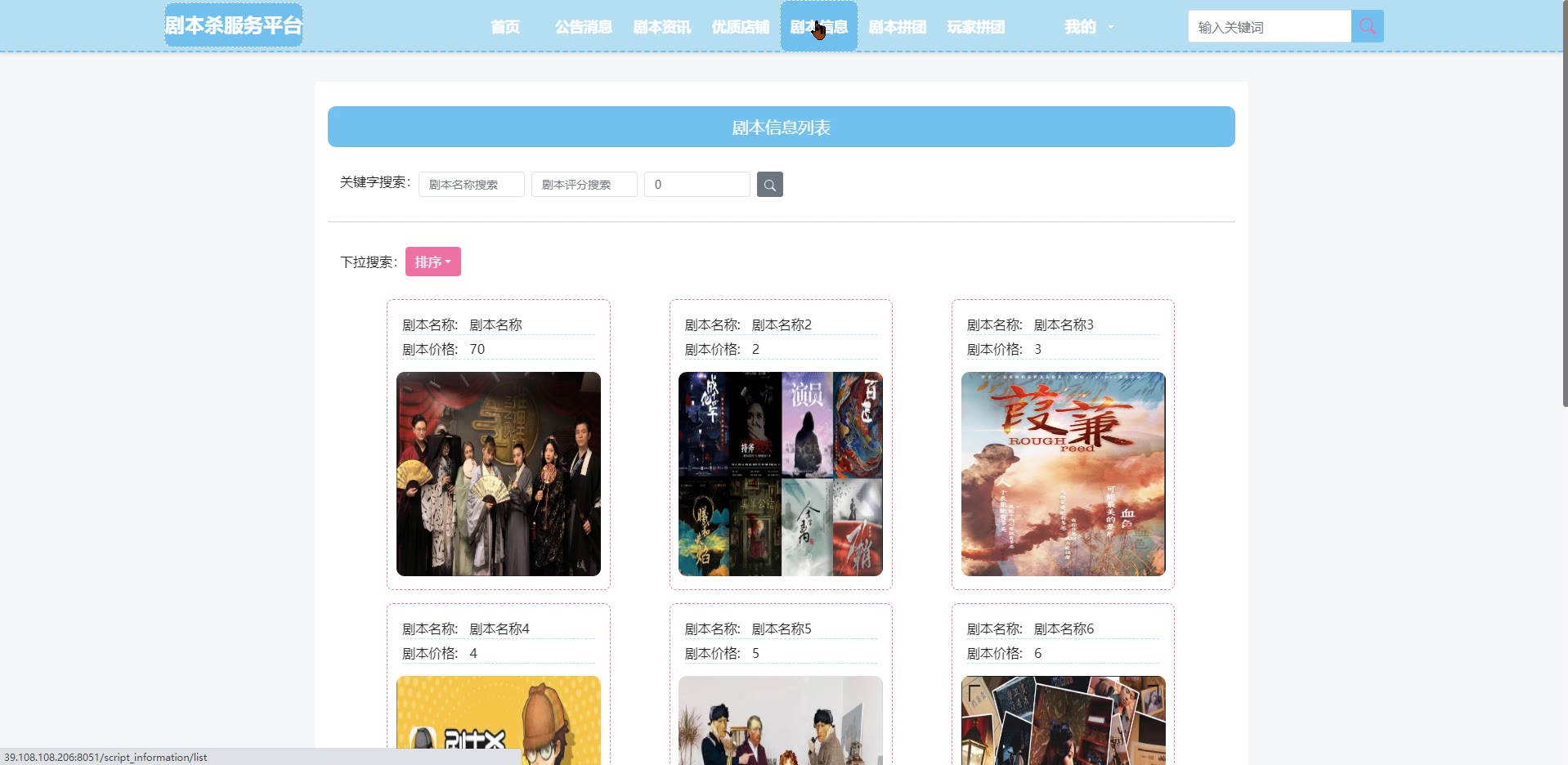1568x765 pixels.
Task: Focus the 剧本评分搜索 input field
Action: coord(585,185)
